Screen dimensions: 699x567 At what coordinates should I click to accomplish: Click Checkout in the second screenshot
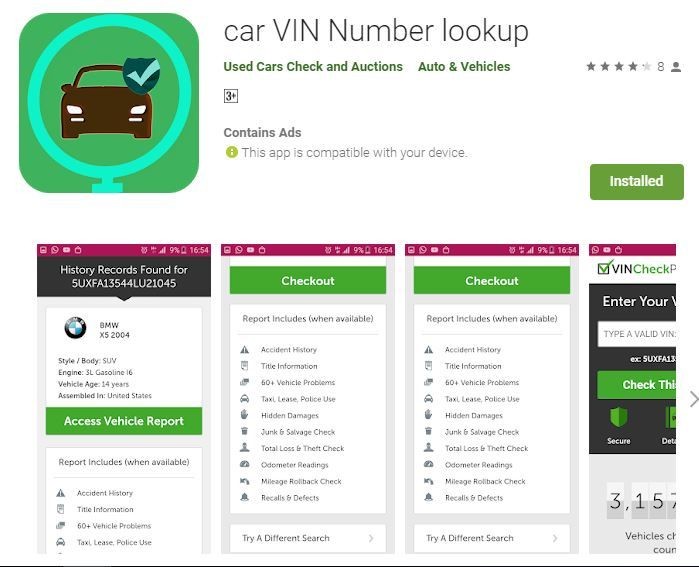point(308,280)
